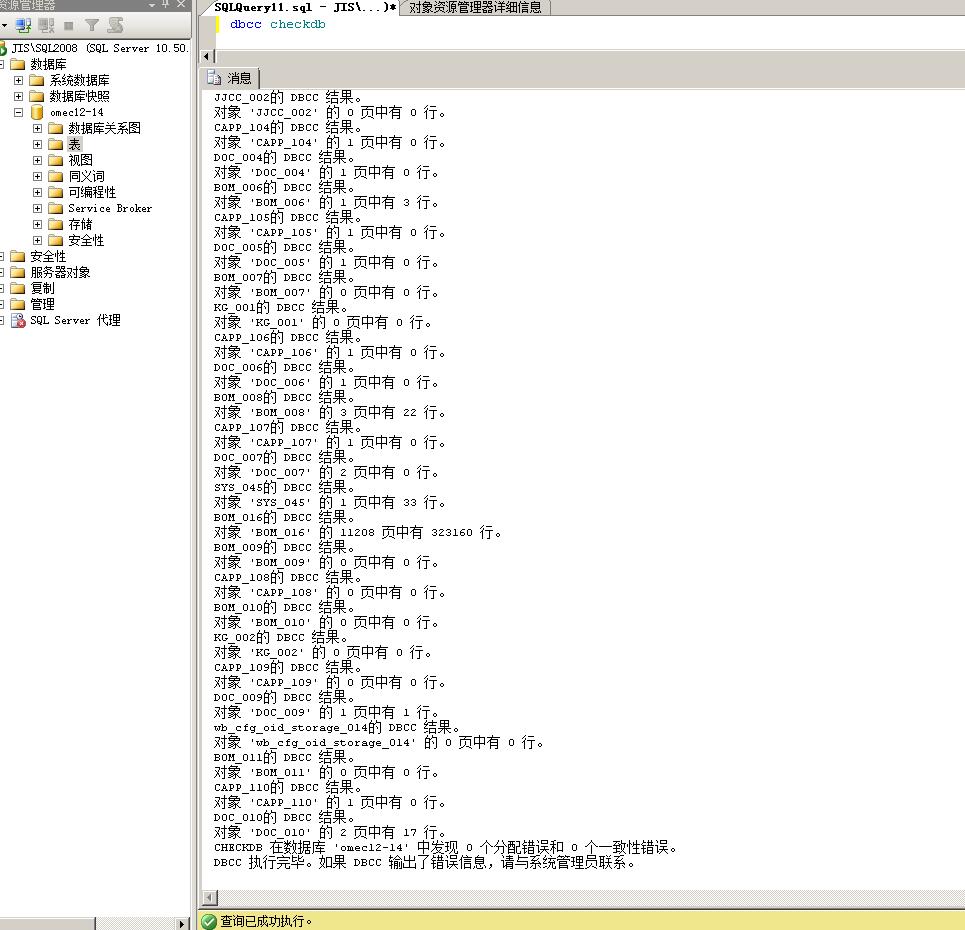Expand the 可编程性 node
965x930 pixels.
pos(38,192)
